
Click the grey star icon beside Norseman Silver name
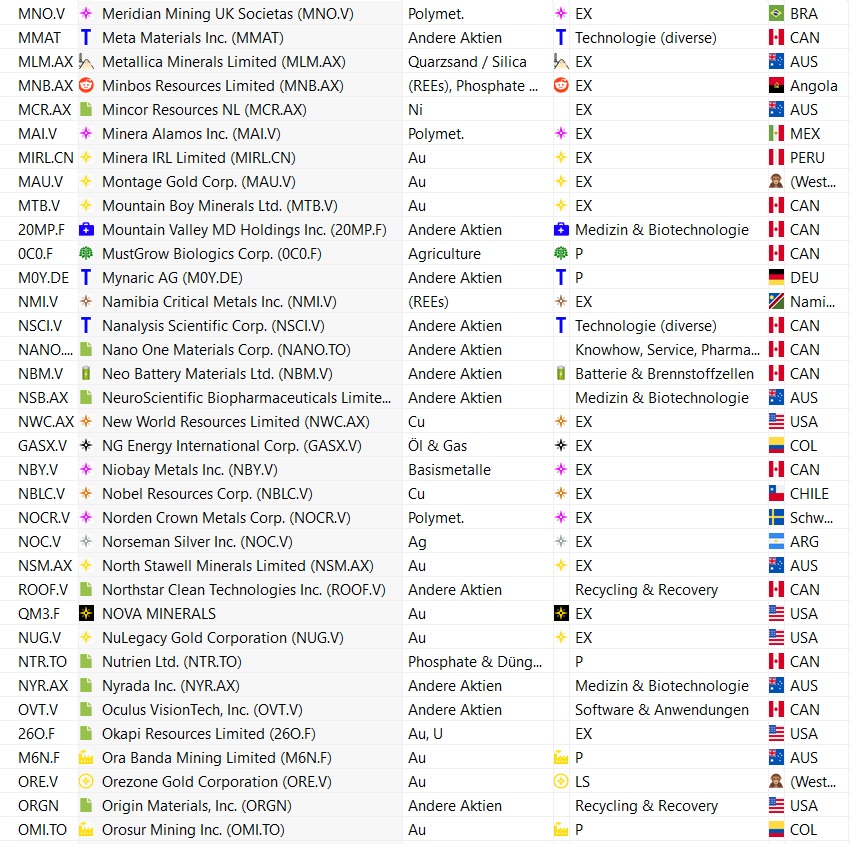coord(86,541)
